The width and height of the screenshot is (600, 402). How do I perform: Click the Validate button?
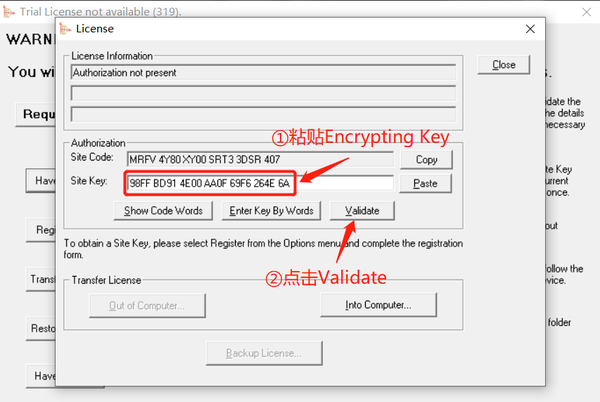click(x=362, y=211)
